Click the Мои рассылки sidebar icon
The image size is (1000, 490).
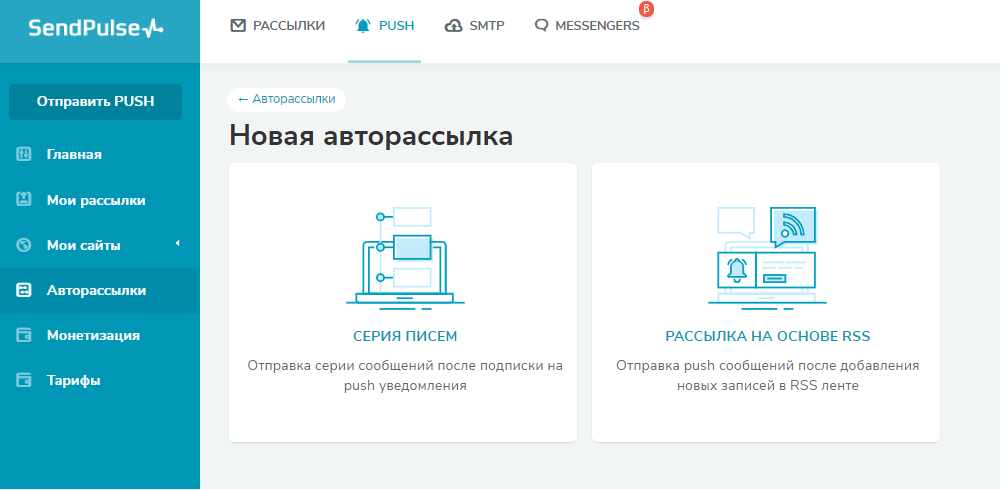pyautogui.click(x=24, y=200)
